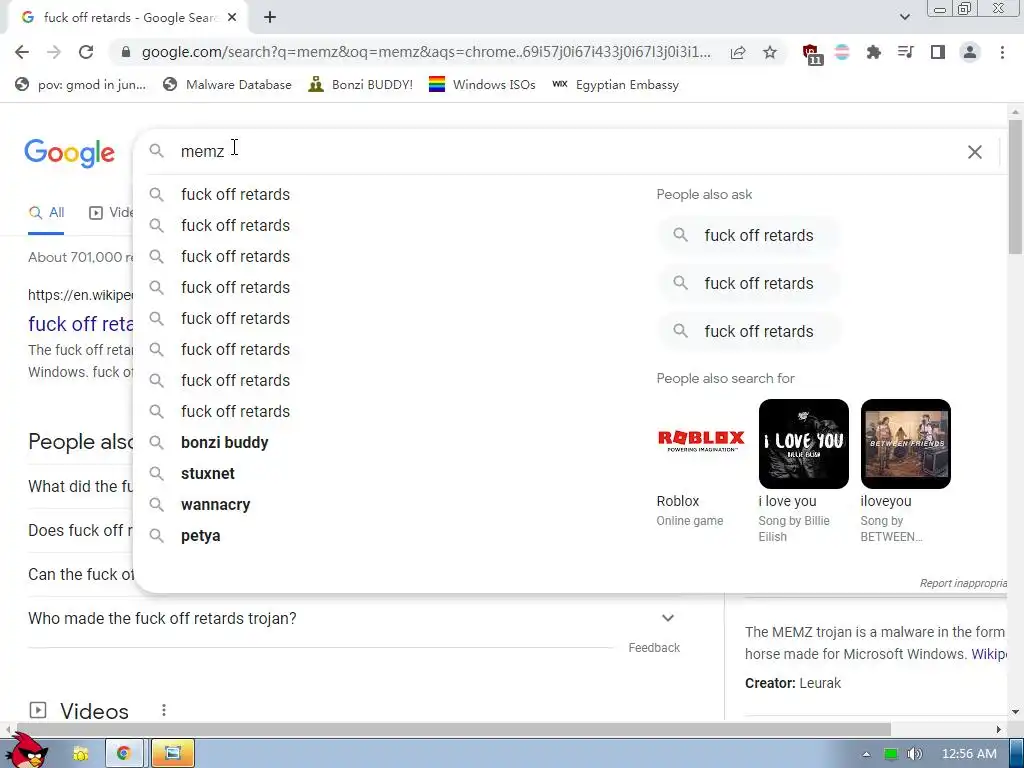1024x768 pixels.
Task: Click the Chrome taskbar icon
Action: 124,754
